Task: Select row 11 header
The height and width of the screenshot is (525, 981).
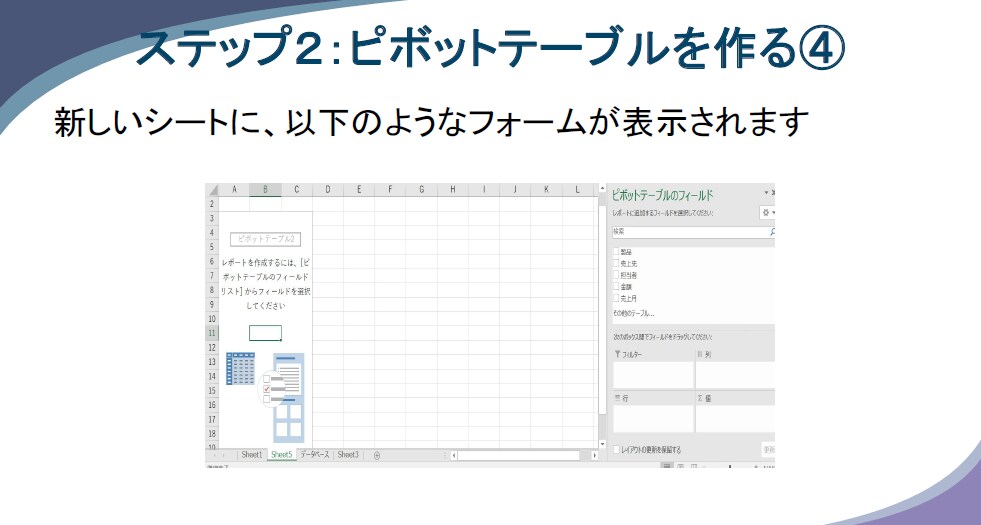Action: coord(212,334)
